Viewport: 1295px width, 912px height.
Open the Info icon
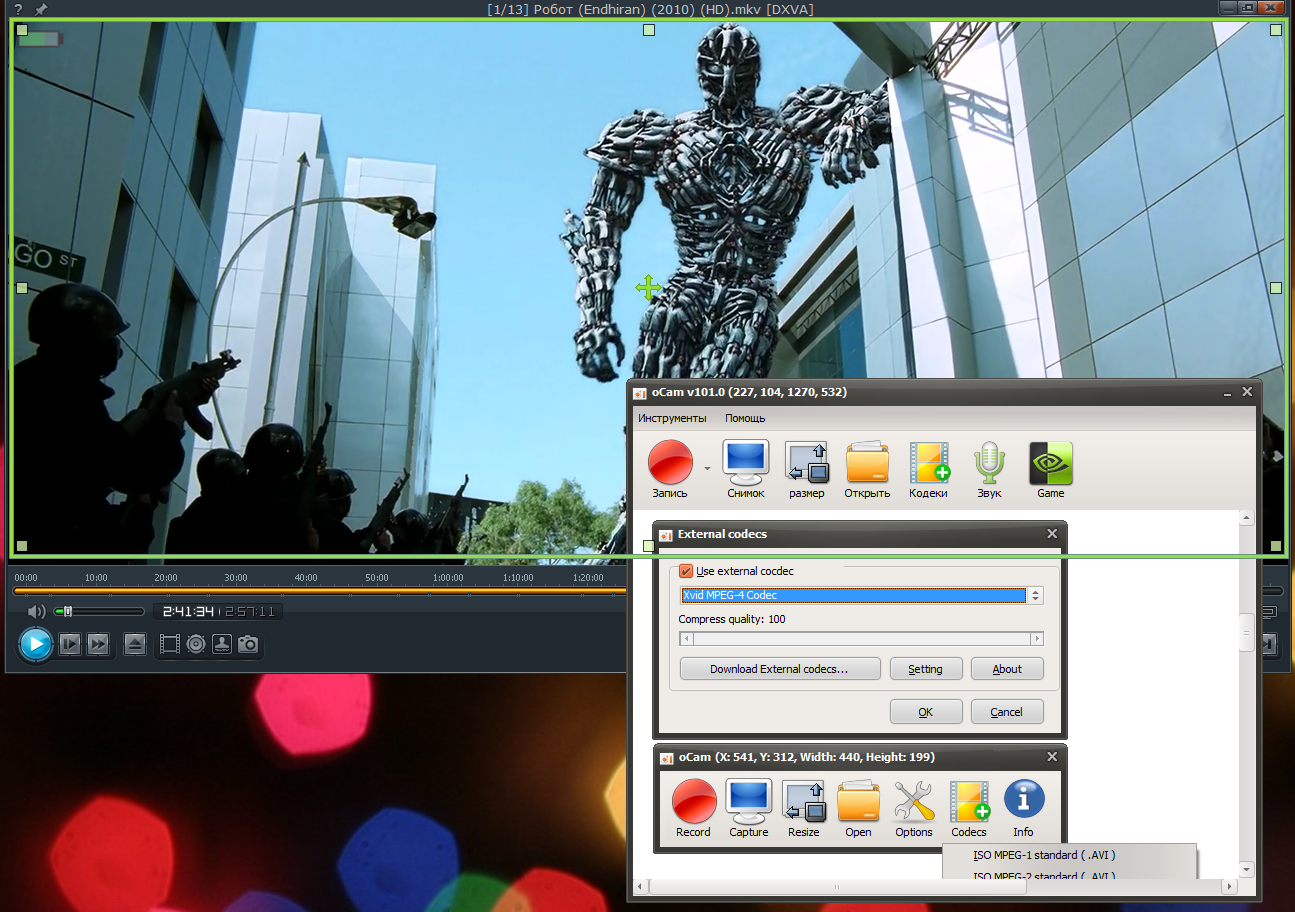click(x=1024, y=809)
